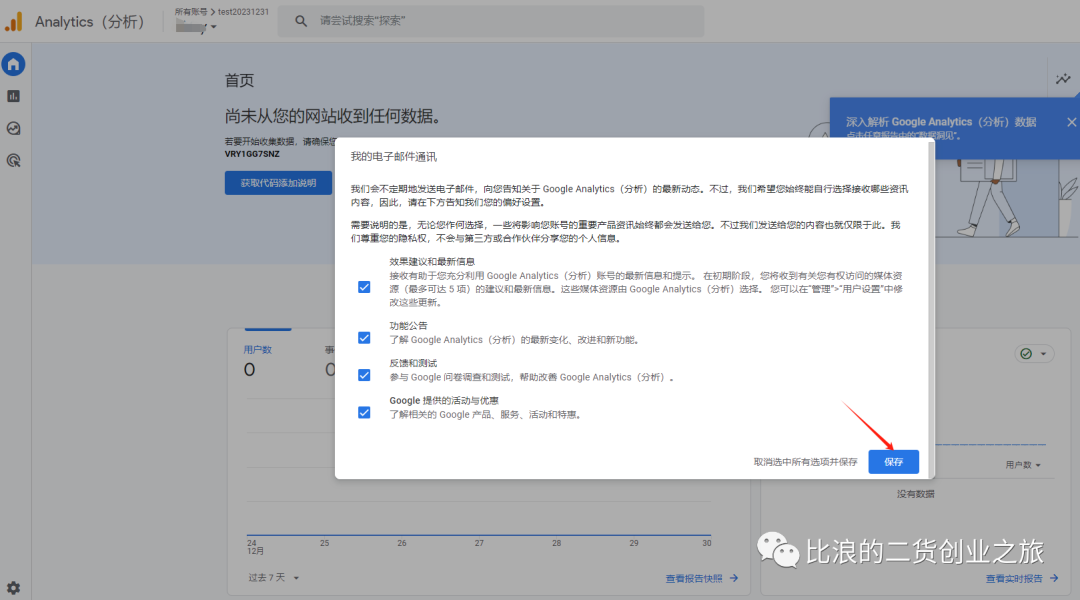The width and height of the screenshot is (1080, 600).
Task: Click the 首页 page heading
Action: click(x=239, y=81)
